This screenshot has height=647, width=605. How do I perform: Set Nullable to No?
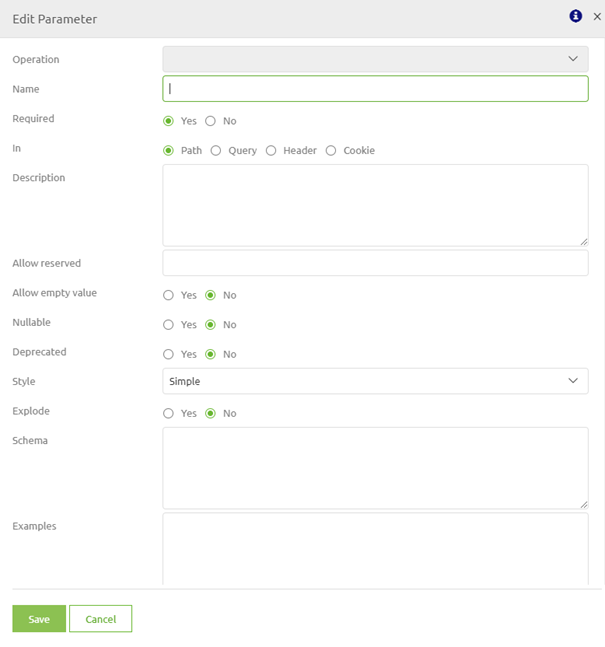coord(210,325)
